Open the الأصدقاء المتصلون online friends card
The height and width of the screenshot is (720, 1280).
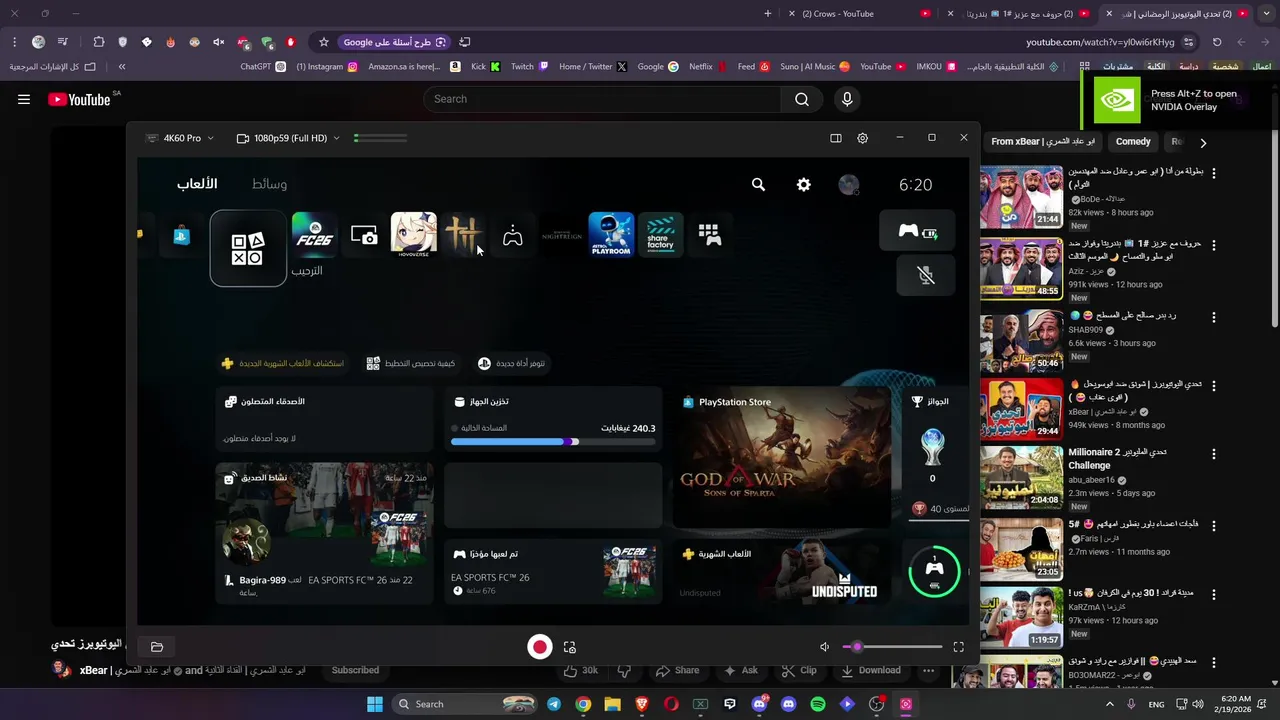[324, 420]
